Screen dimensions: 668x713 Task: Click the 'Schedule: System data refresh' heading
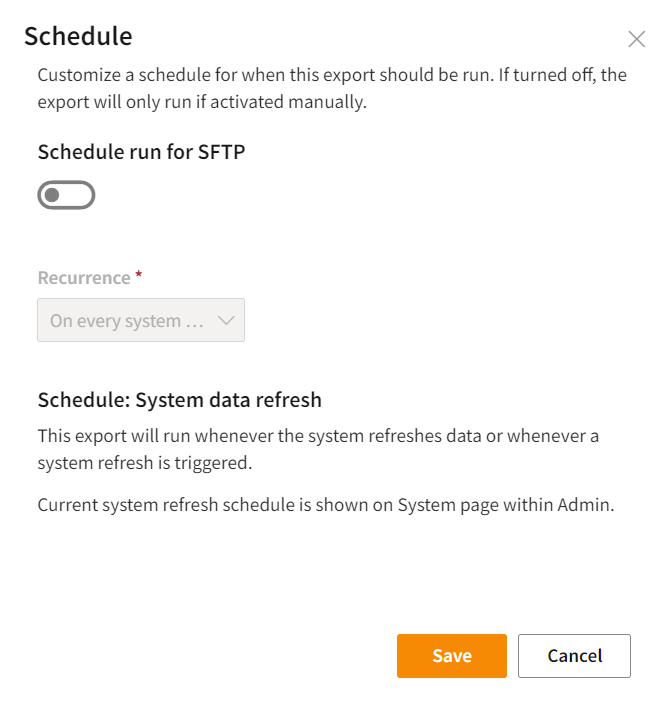180,400
